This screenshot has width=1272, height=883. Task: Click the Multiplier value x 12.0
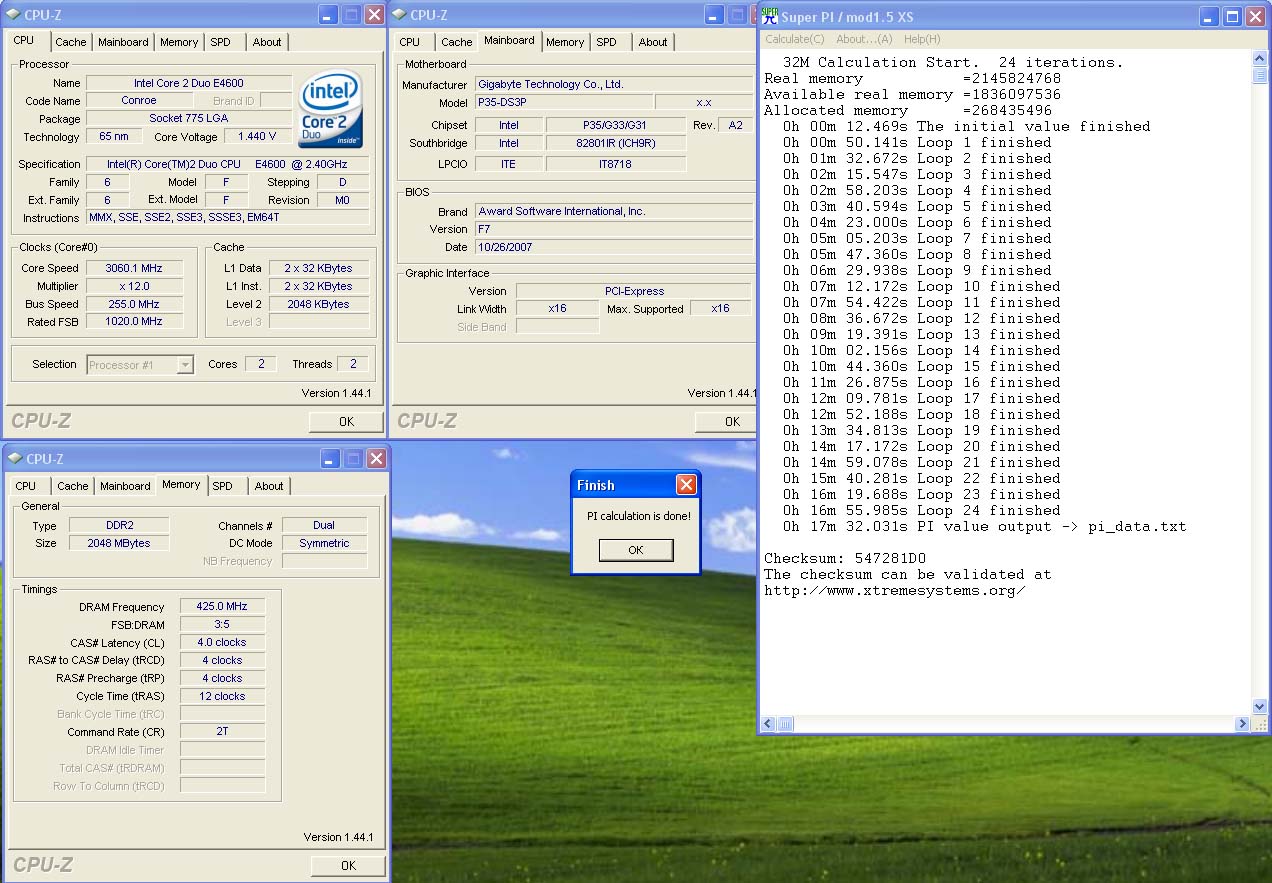coord(133,286)
